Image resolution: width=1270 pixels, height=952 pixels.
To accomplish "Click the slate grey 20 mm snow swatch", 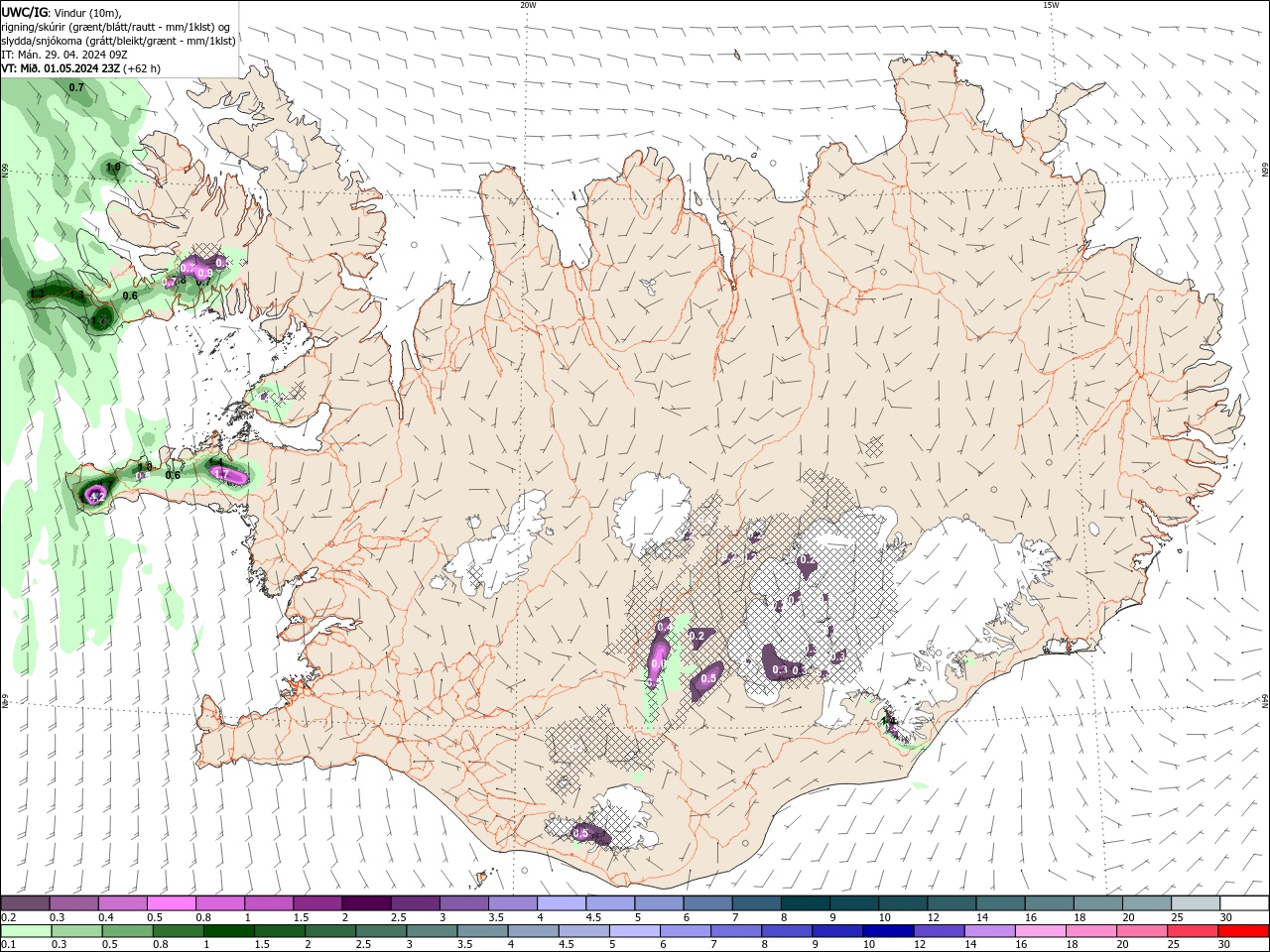I will 1147,903.
